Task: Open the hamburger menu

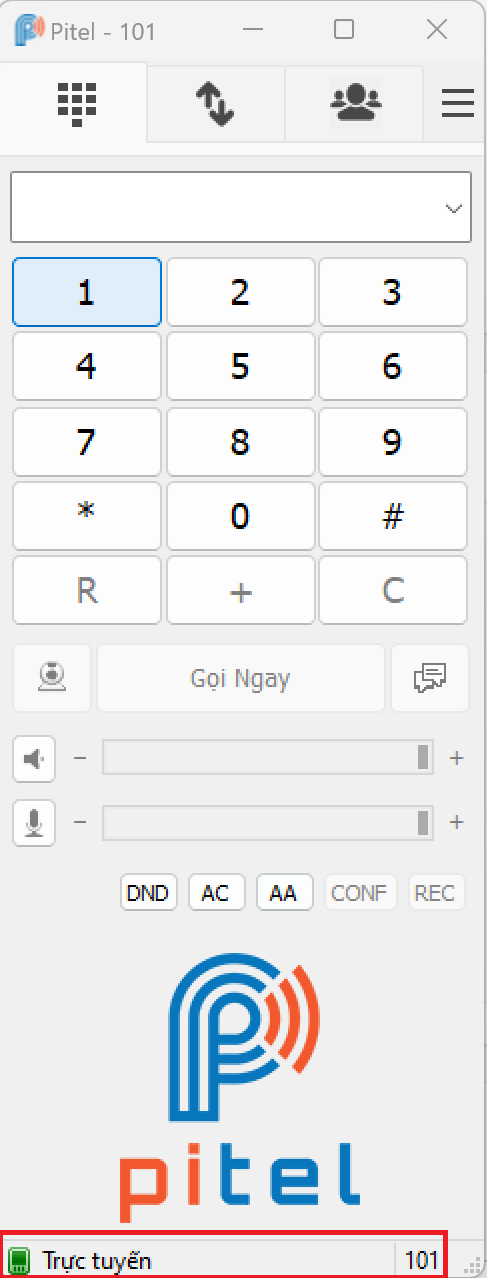Action: tap(458, 104)
